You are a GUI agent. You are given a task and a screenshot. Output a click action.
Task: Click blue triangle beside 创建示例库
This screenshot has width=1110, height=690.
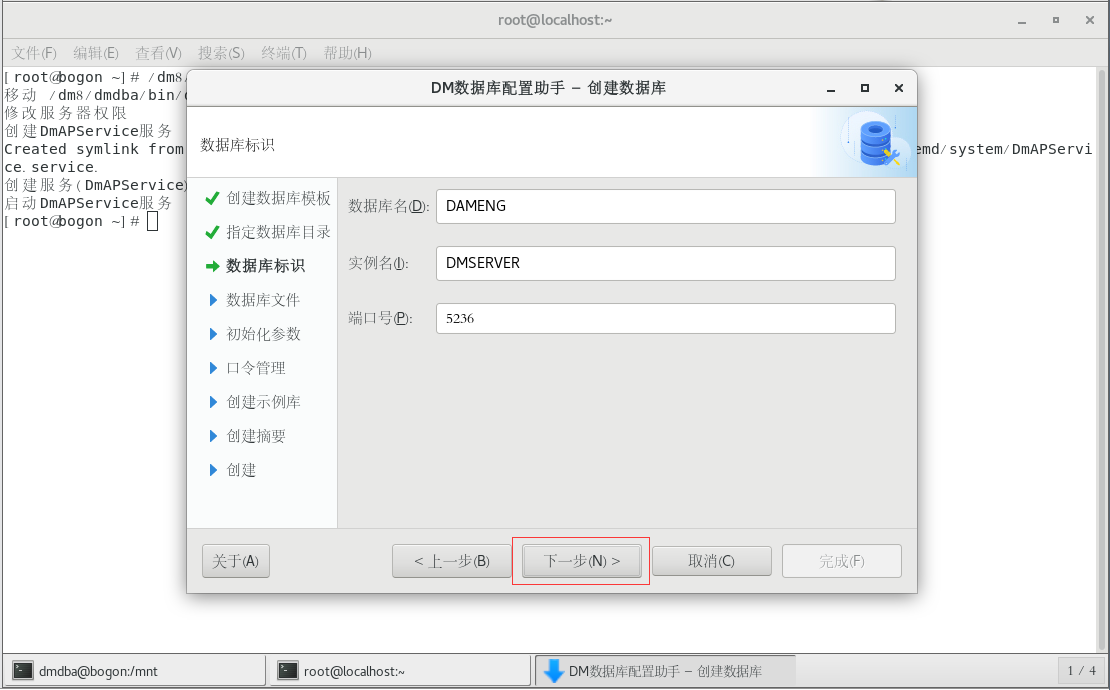pos(213,402)
